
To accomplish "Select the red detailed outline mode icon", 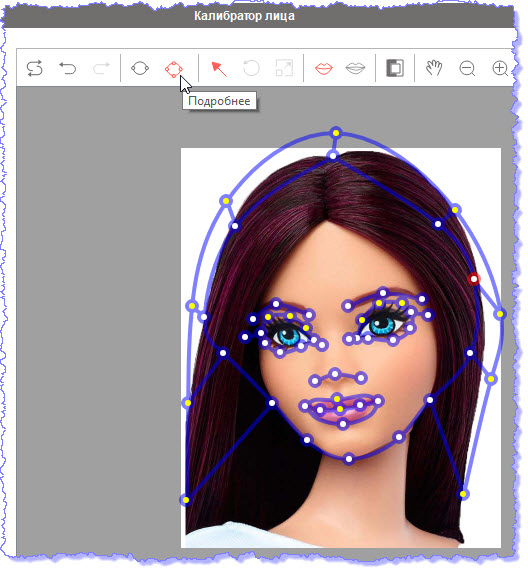I will [174, 69].
